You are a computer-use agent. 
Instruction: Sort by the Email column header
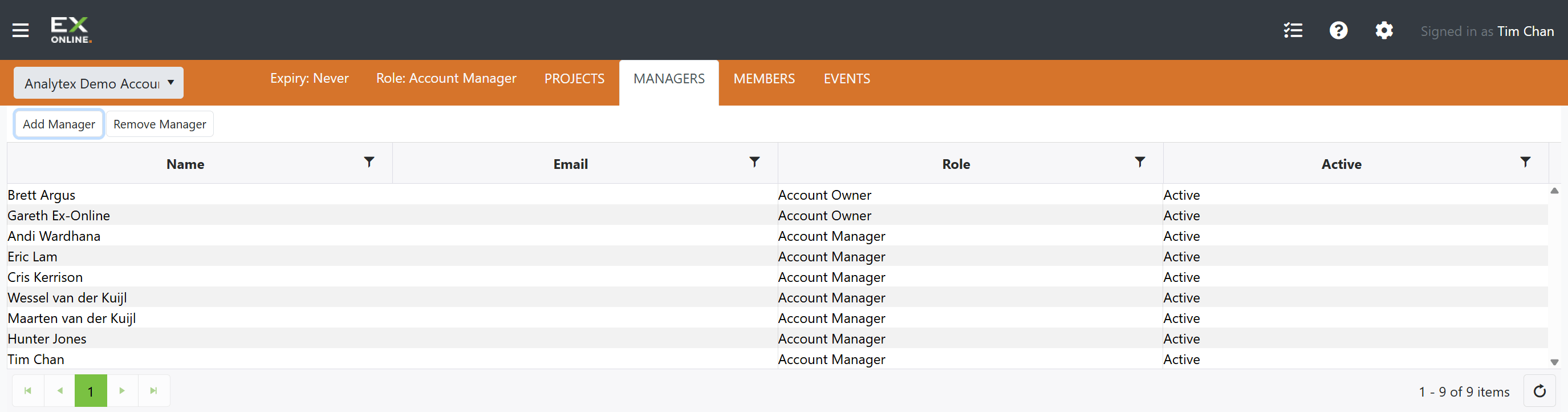(x=570, y=164)
